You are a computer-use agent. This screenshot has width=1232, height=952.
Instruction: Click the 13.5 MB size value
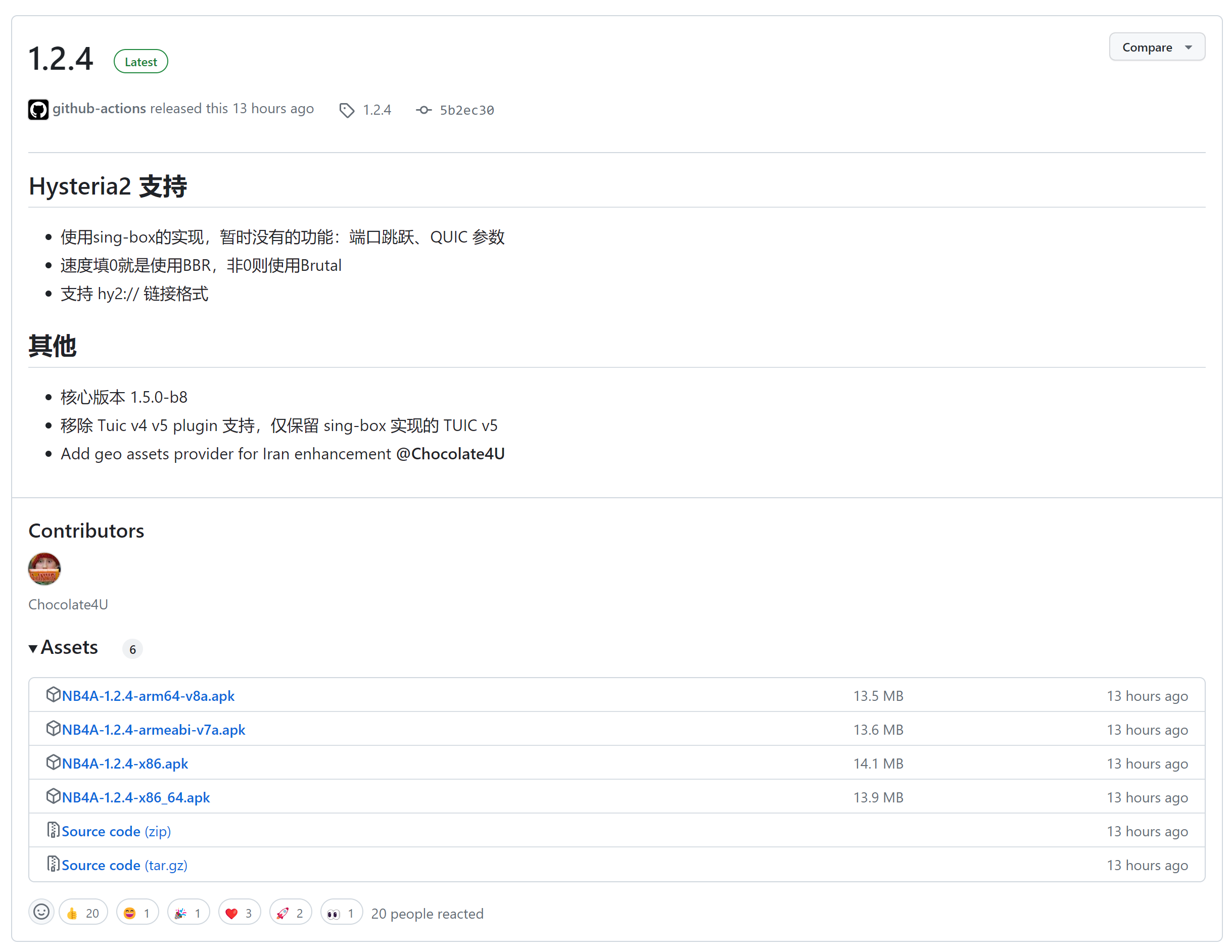[878, 696]
